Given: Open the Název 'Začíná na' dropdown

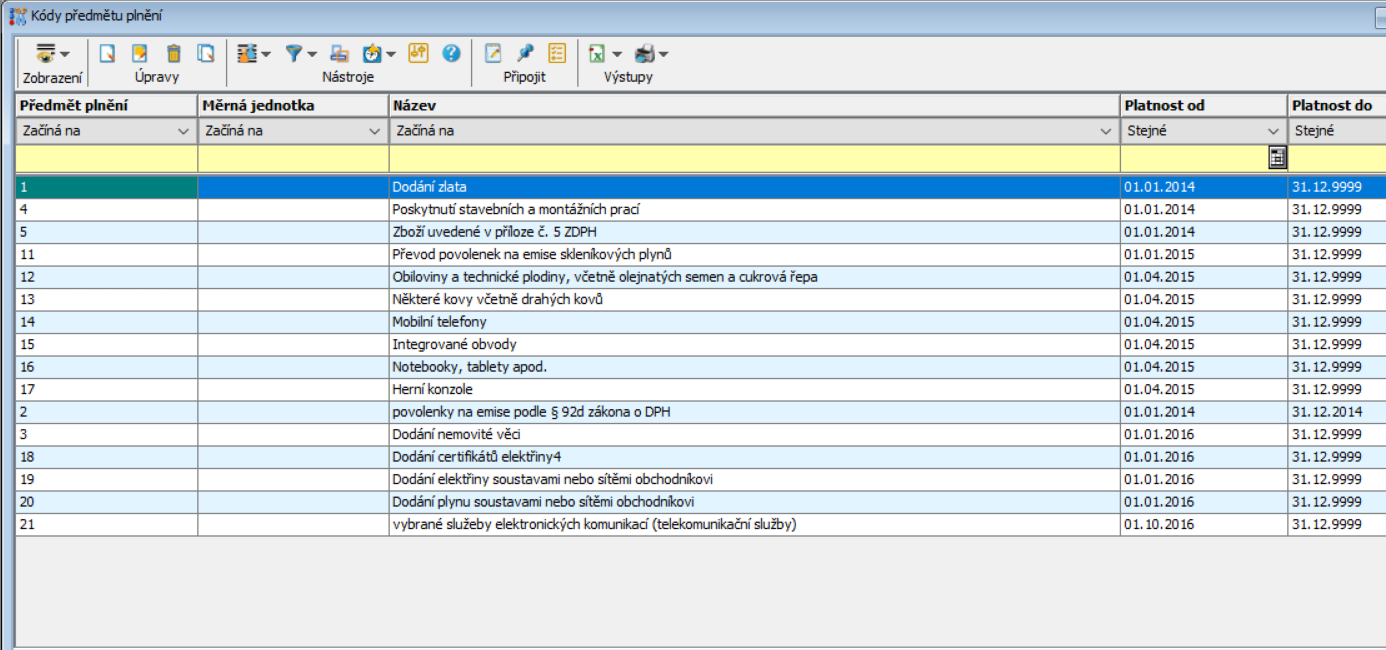Looking at the screenshot, I should point(1106,131).
